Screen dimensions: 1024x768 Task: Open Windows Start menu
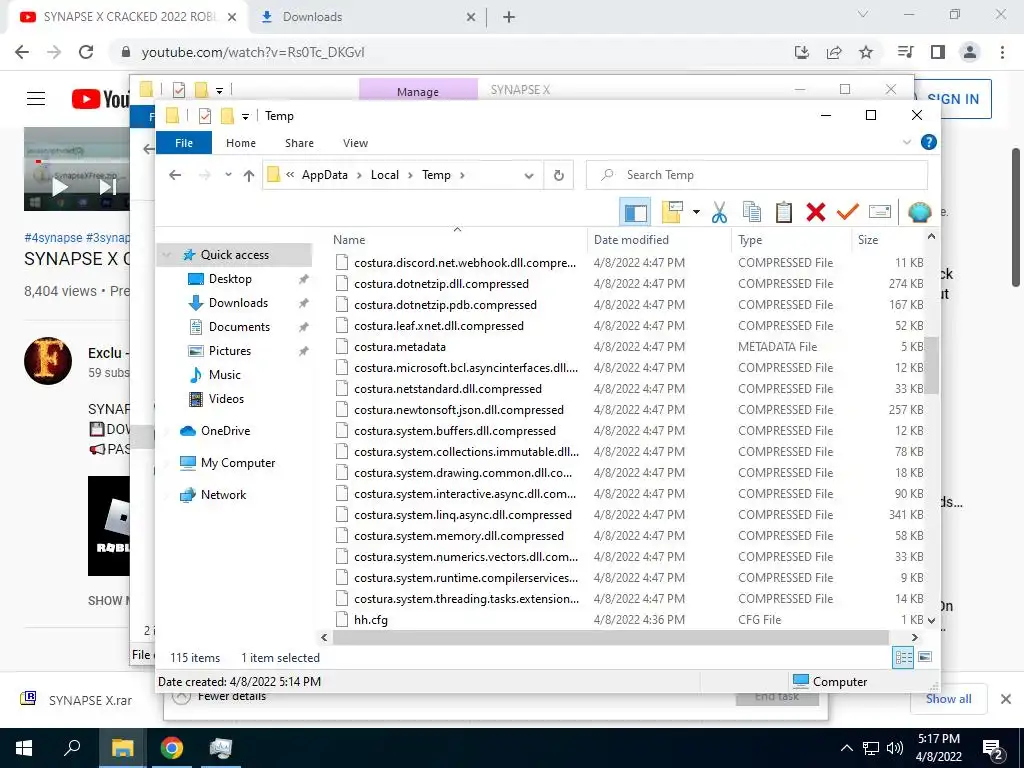point(24,748)
